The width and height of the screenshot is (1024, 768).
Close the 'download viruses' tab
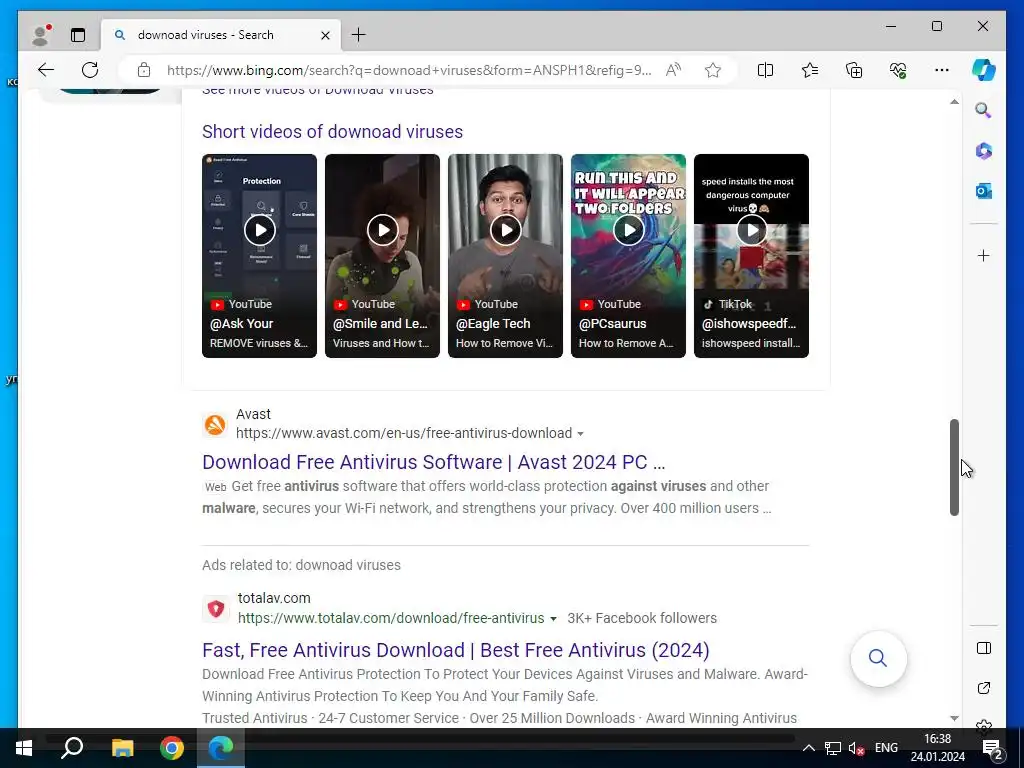click(325, 35)
